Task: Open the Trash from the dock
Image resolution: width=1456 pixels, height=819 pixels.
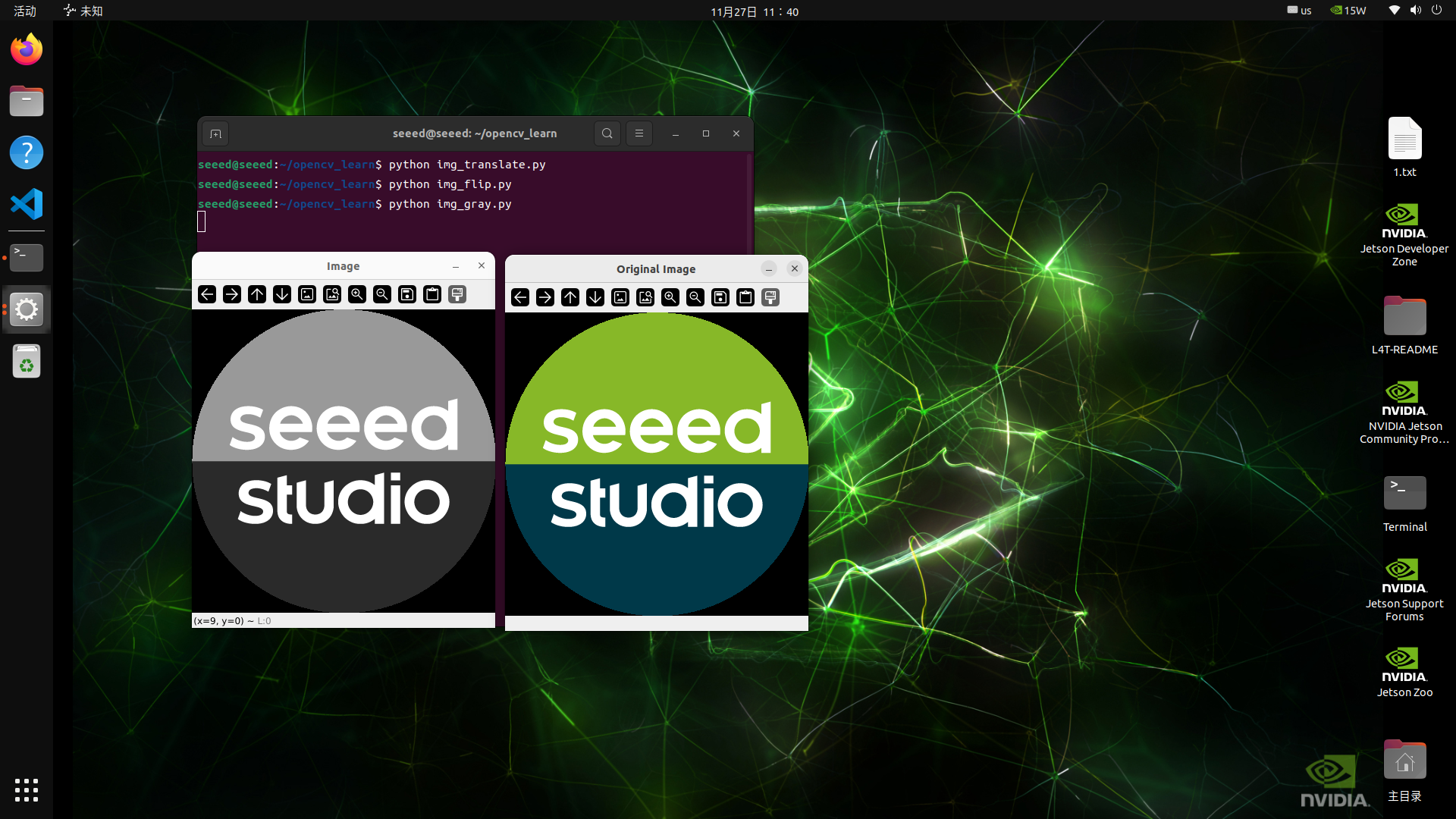Action: coord(27,361)
